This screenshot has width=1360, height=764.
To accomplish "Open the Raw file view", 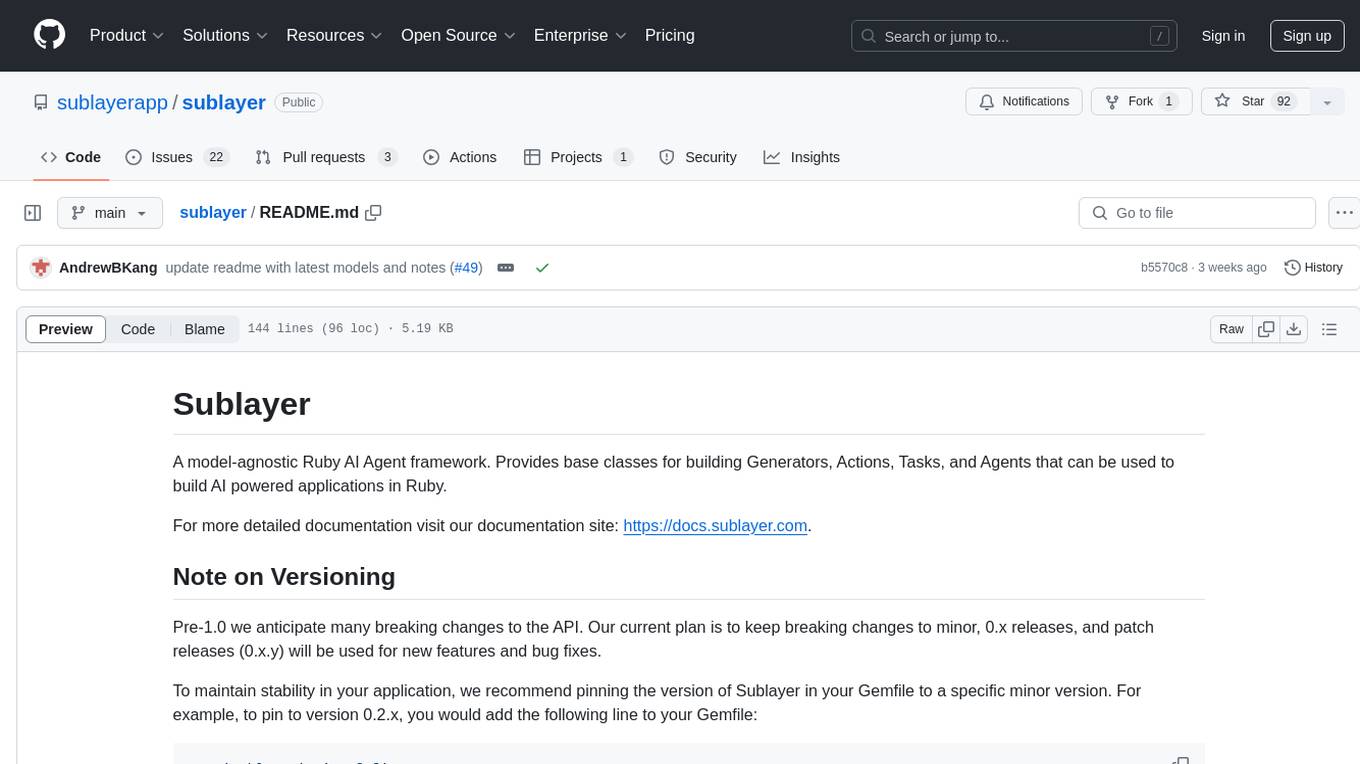I will point(1231,329).
